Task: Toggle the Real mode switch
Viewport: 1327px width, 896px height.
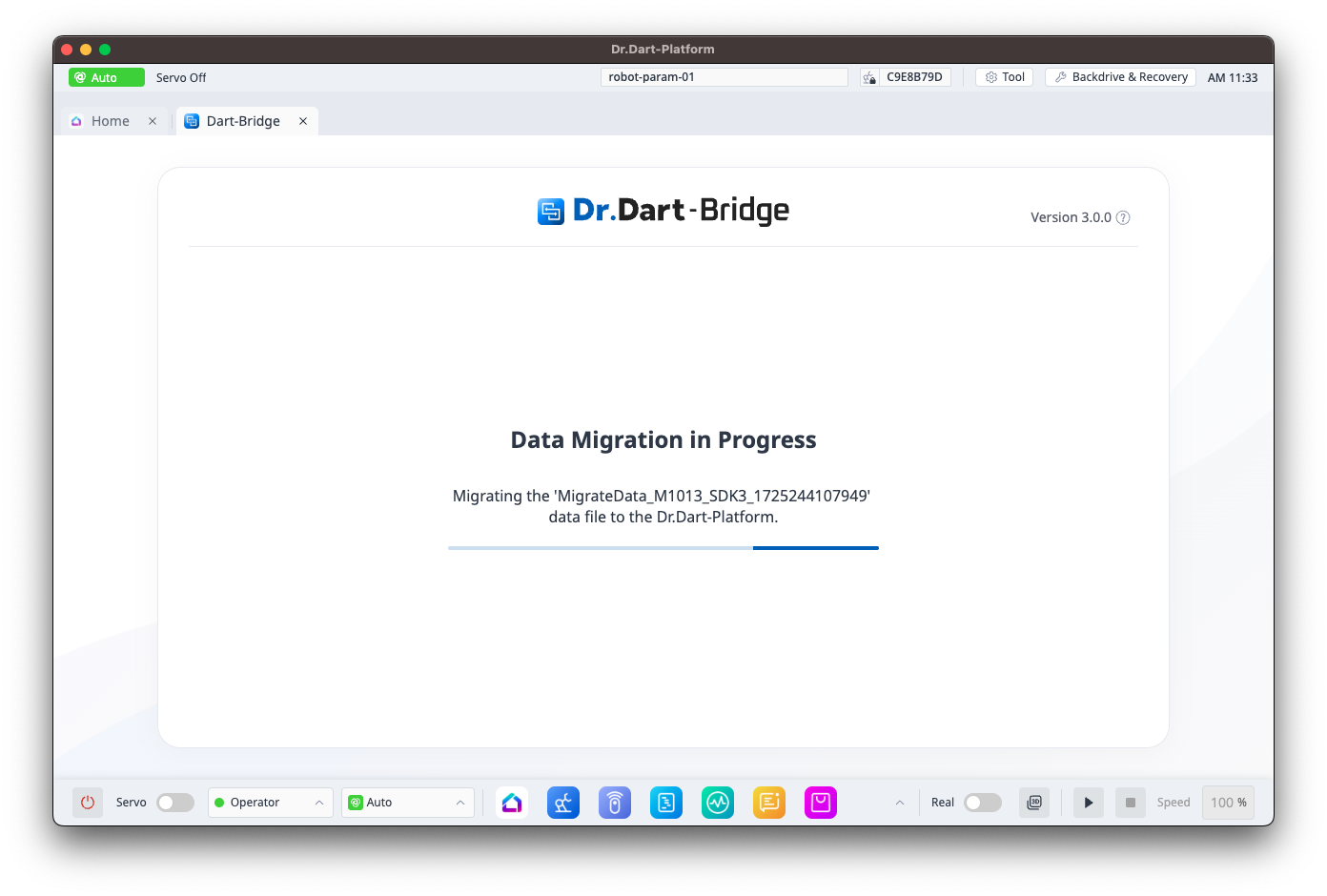Action: point(982,803)
